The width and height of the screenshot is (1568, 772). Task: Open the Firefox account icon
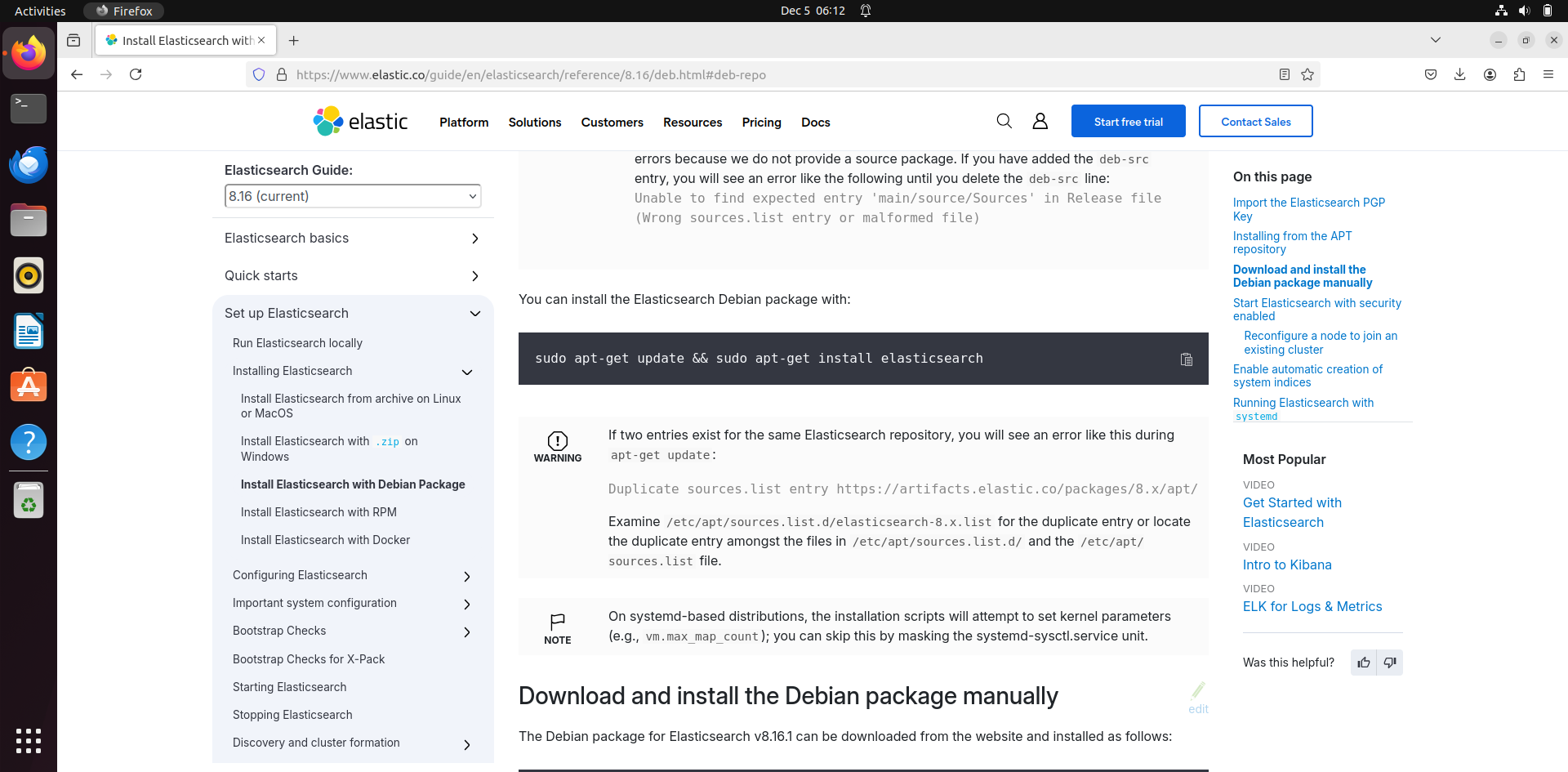coord(1490,74)
